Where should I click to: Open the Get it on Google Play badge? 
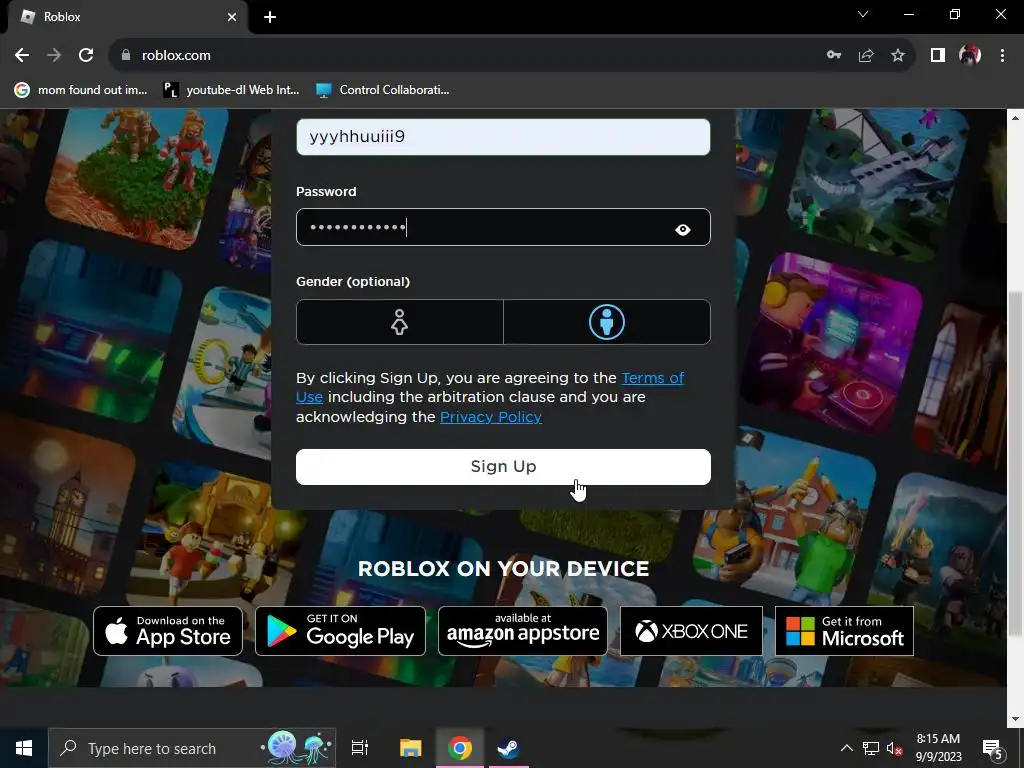(x=340, y=631)
